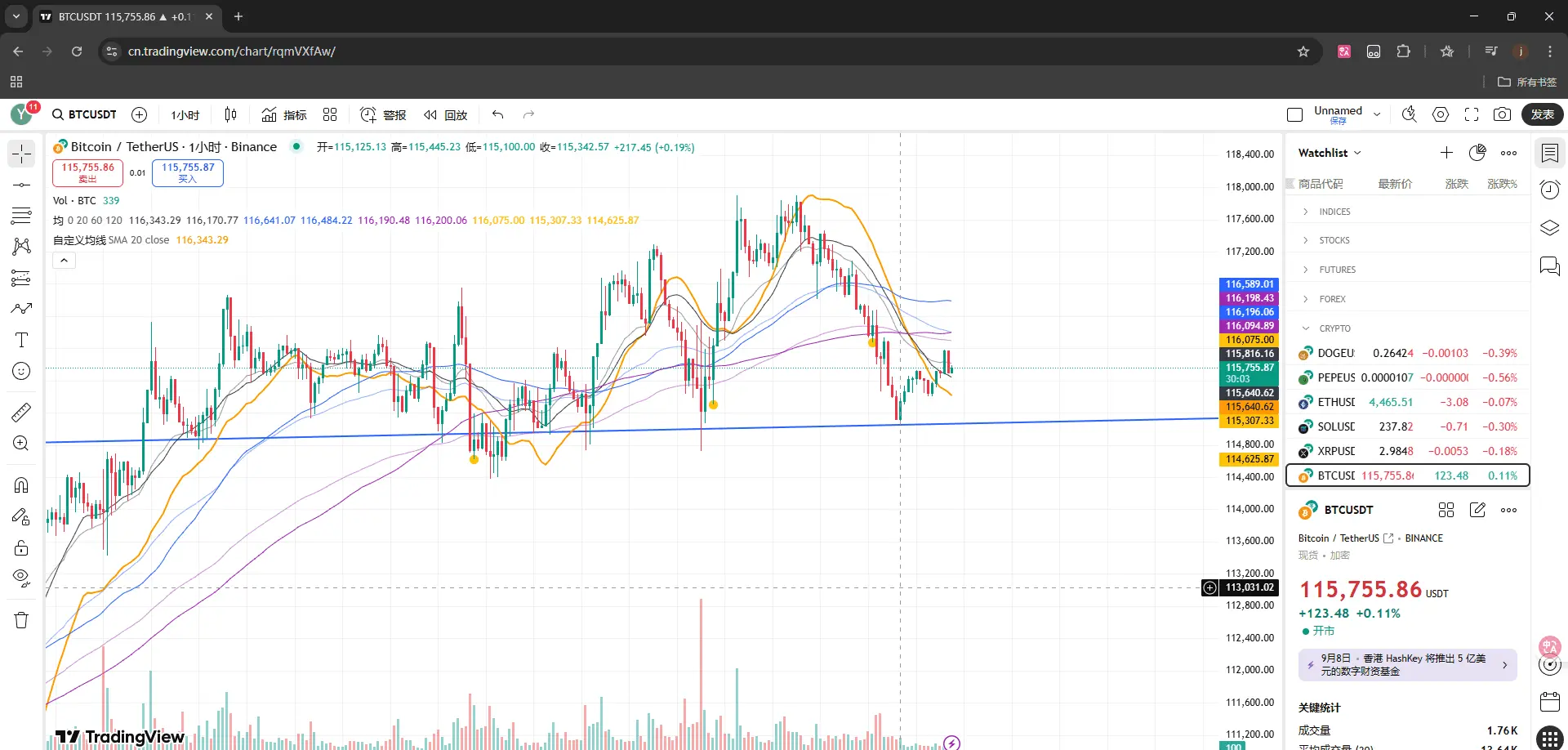1568x750 pixels.
Task: Select the trend line drawing tool
Action: click(x=21, y=185)
